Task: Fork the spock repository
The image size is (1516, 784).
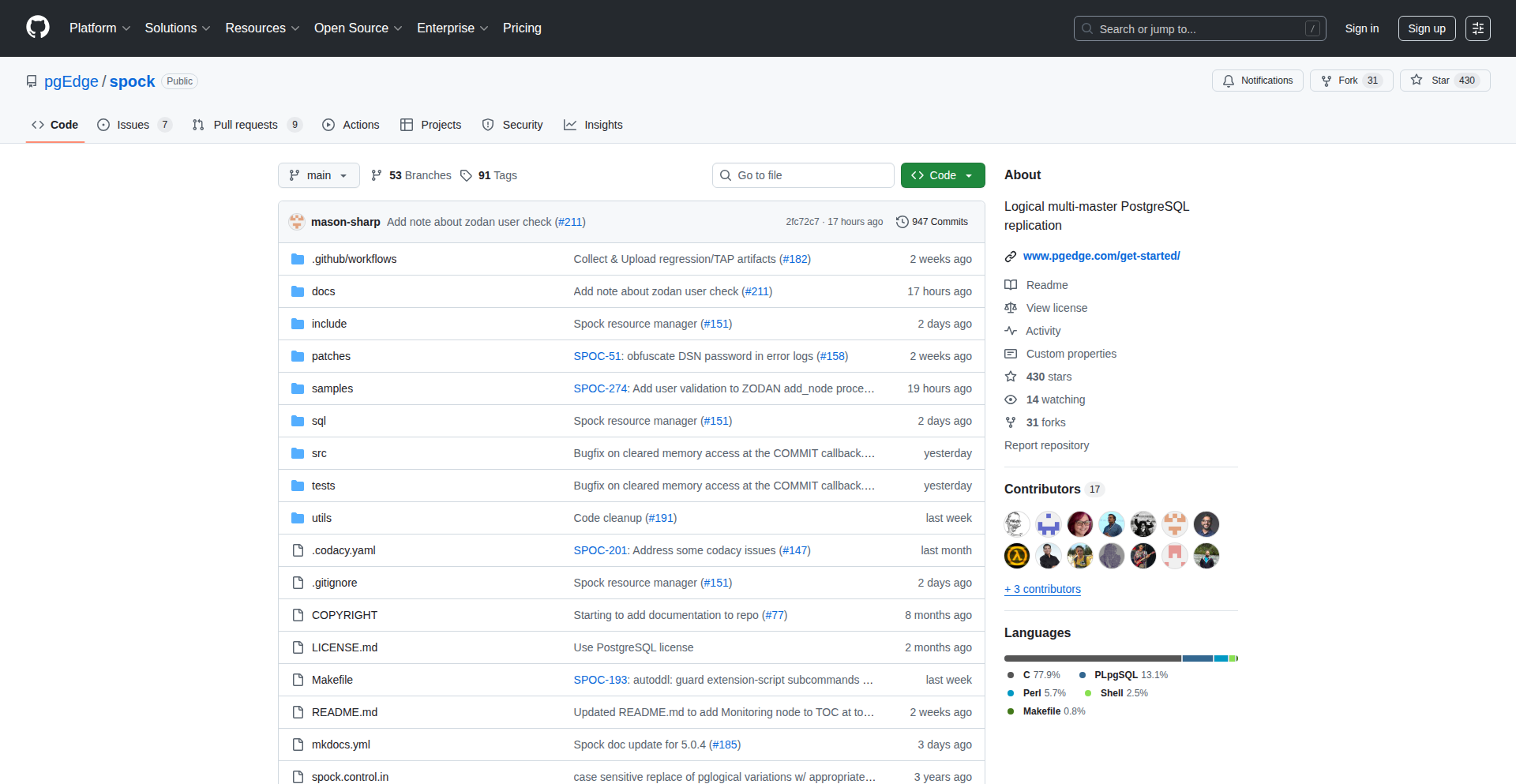Action: coord(1351,81)
